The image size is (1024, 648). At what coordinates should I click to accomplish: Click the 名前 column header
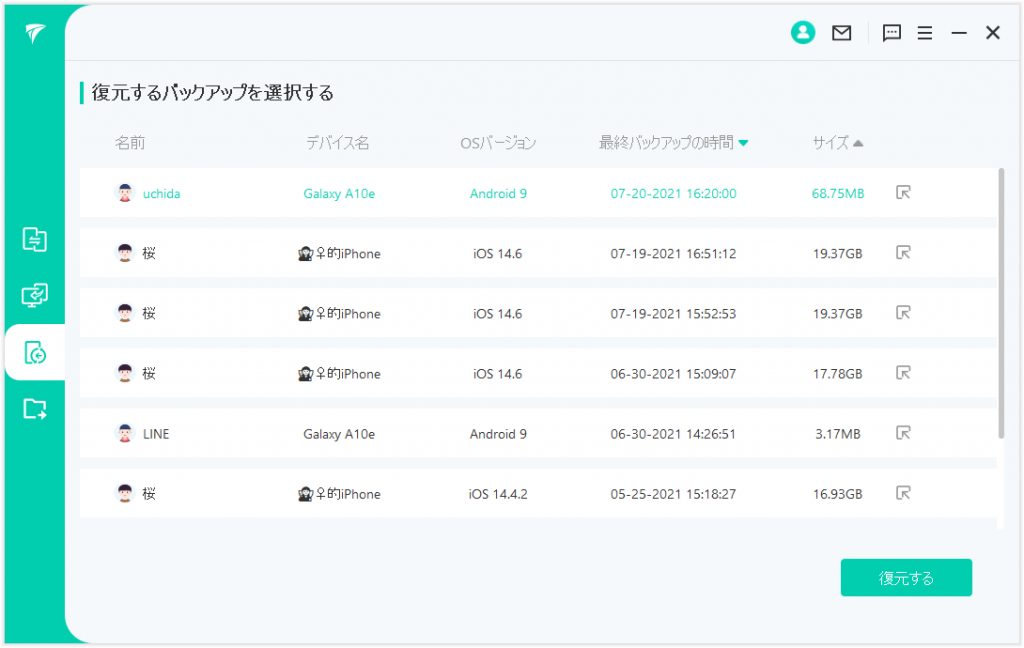130,143
